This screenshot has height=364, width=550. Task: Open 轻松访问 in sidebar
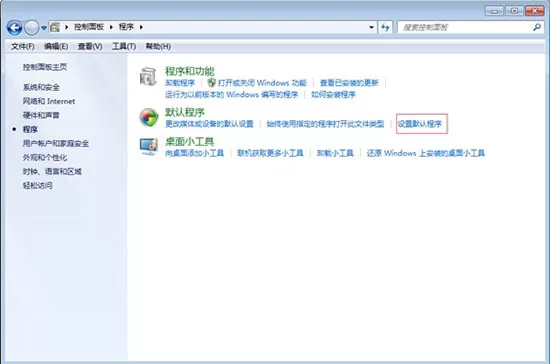[38, 186]
